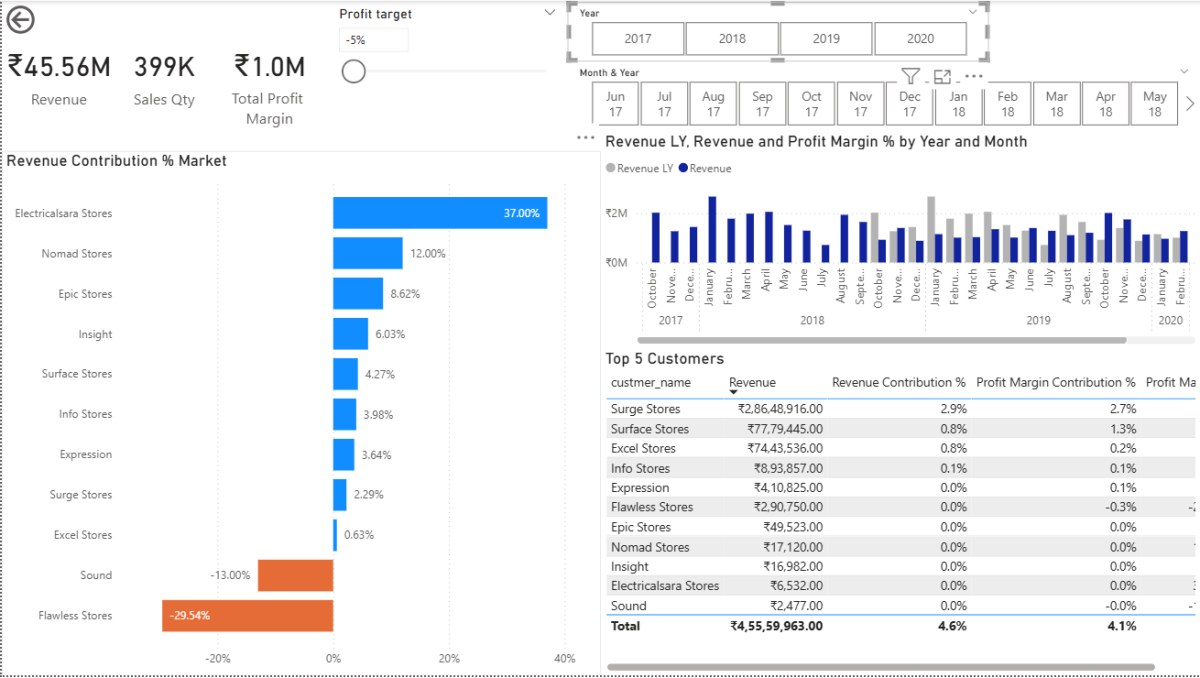Viewport: 1200px width, 678px height.
Task: Click the Revenue Contribution % column header
Action: [x=898, y=382]
